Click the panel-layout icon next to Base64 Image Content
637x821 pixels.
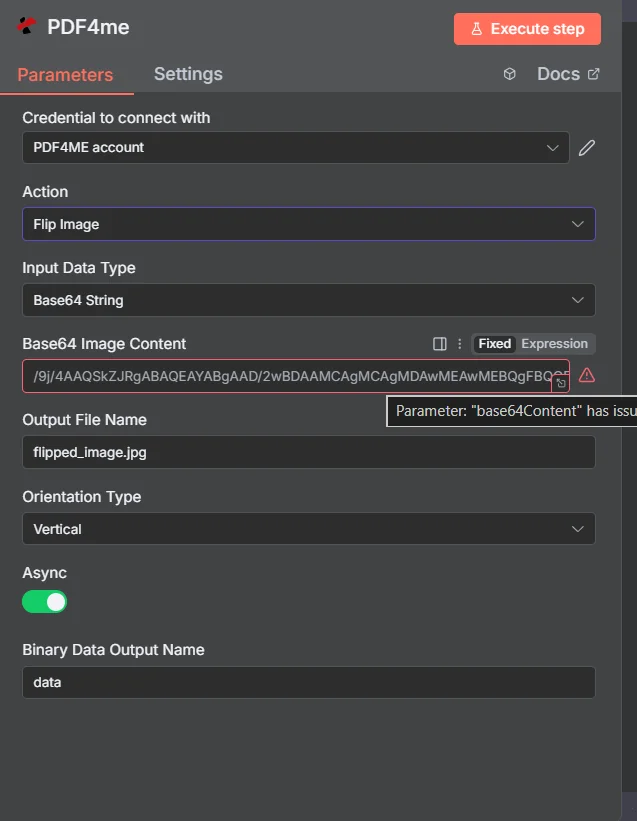(440, 343)
